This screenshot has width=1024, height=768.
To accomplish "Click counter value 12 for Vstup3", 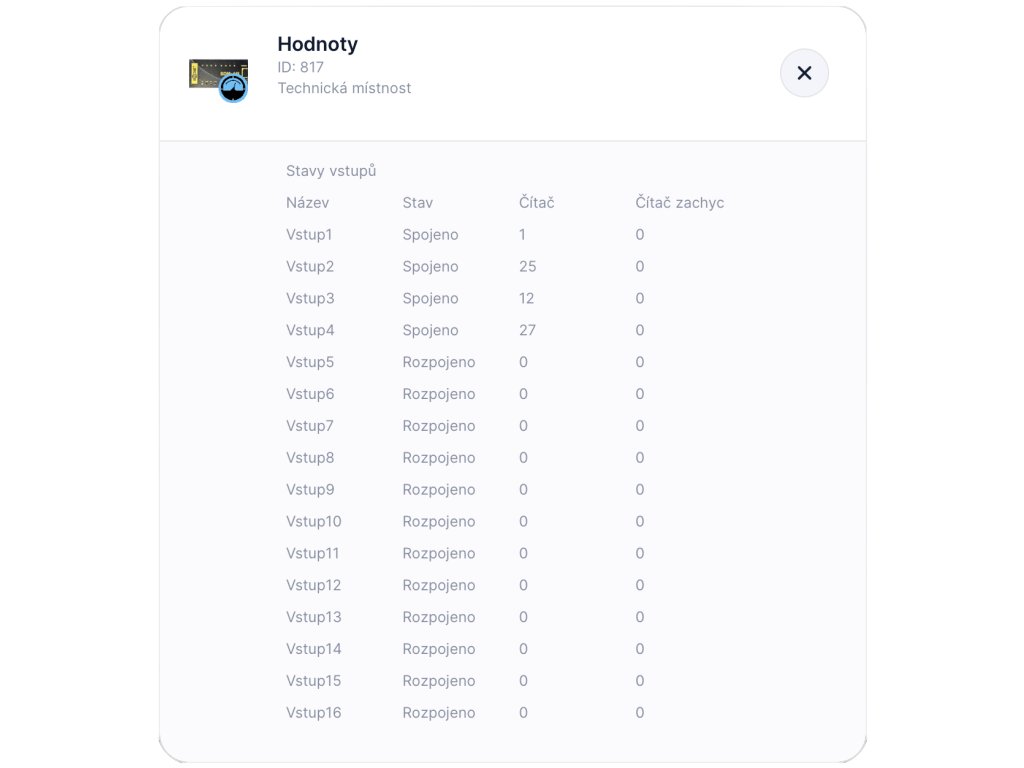I will point(527,299).
